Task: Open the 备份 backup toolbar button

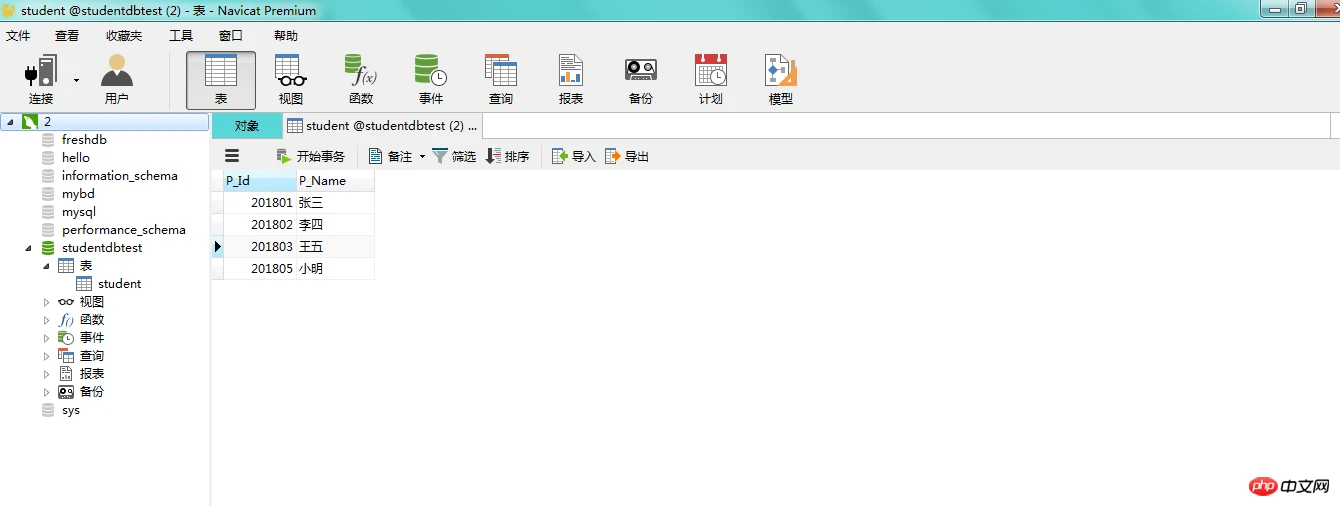Action: [x=641, y=80]
